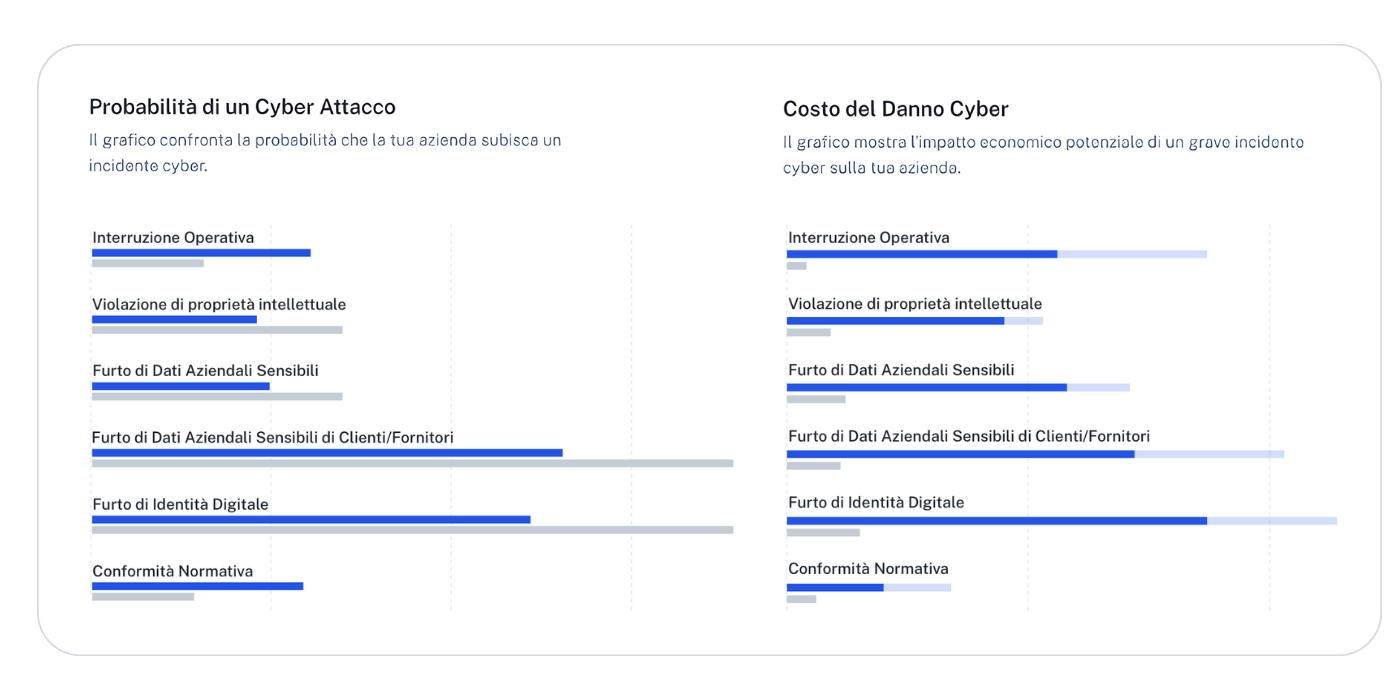Click the 'Probabilità di un Cyber Attacco' chart title
1400x700 pixels.
click(242, 107)
